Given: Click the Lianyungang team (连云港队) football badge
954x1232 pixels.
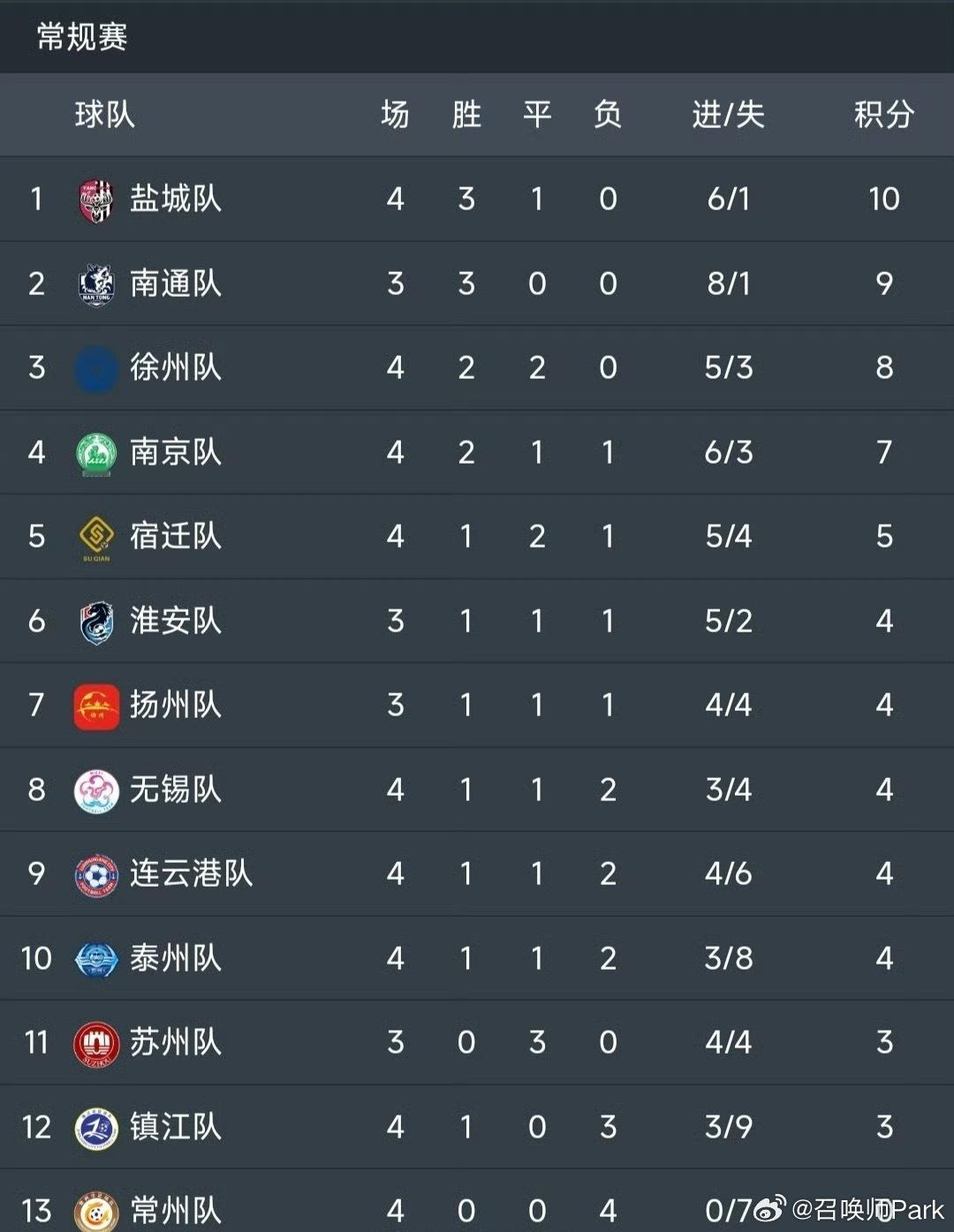Looking at the screenshot, I should [96, 874].
